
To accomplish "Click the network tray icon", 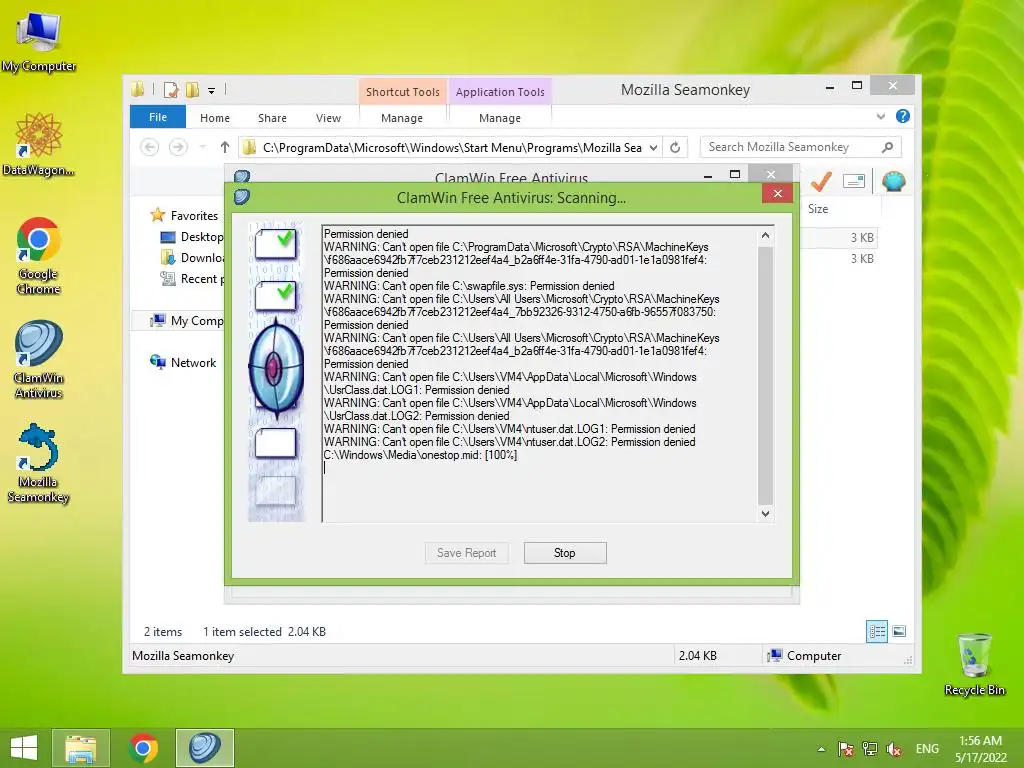I will click(869, 749).
